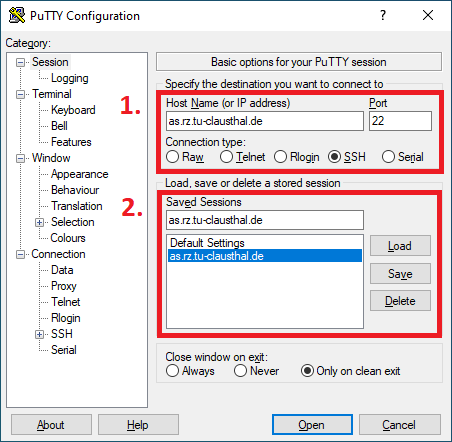The image size is (452, 442).
Task: Click the question mark help icon
Action: pos(383,15)
